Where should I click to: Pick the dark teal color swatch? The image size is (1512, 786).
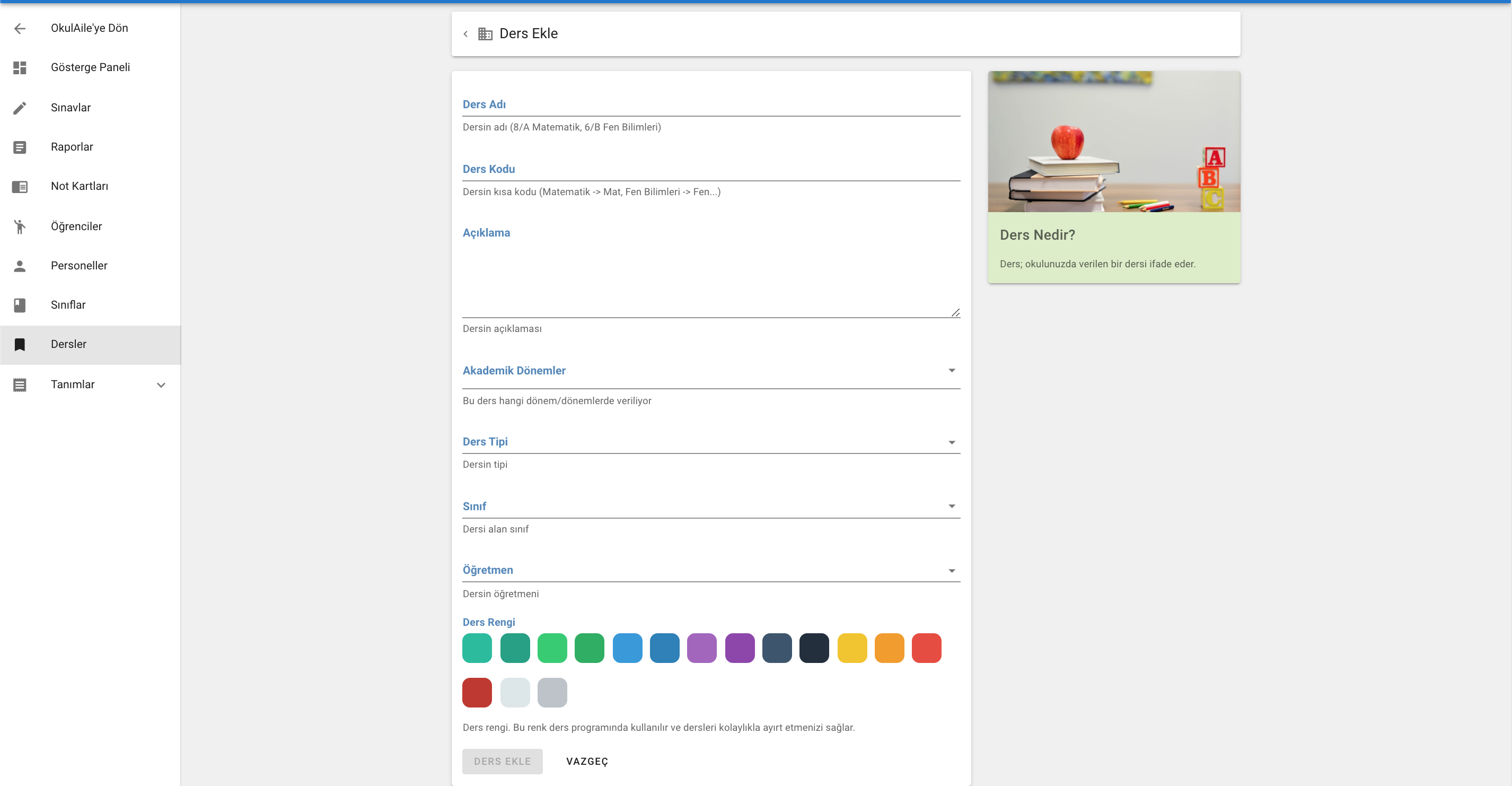point(515,648)
